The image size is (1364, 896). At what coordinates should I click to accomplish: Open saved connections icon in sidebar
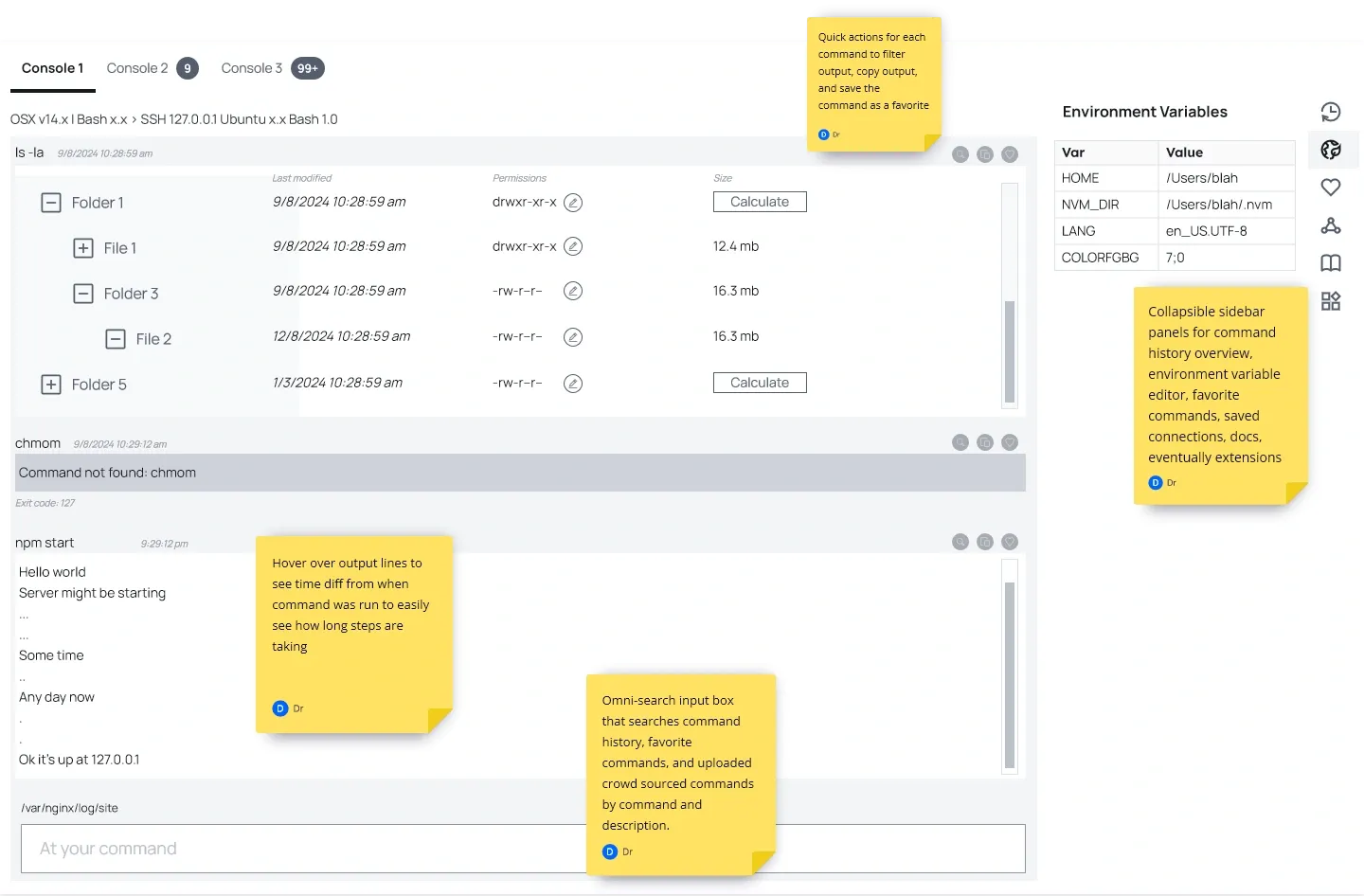[x=1331, y=225]
